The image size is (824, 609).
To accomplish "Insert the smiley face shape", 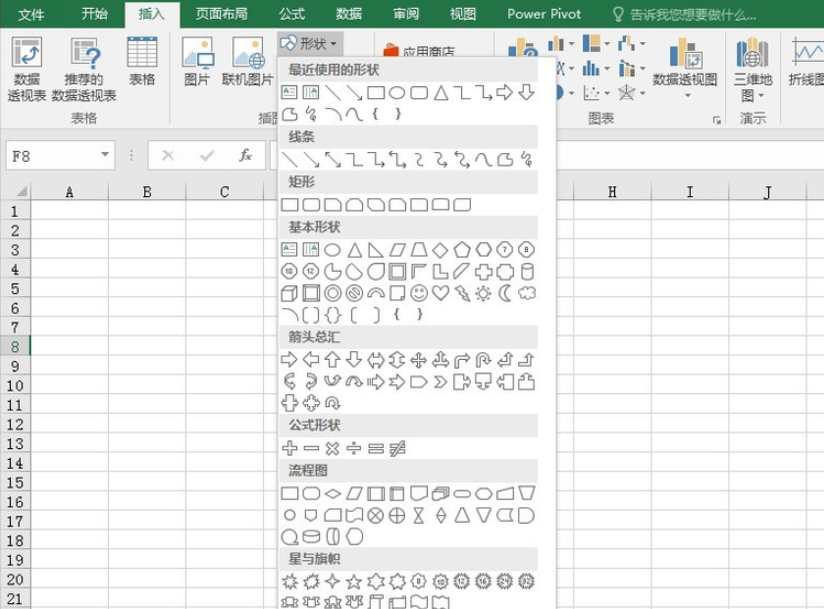I will click(419, 293).
